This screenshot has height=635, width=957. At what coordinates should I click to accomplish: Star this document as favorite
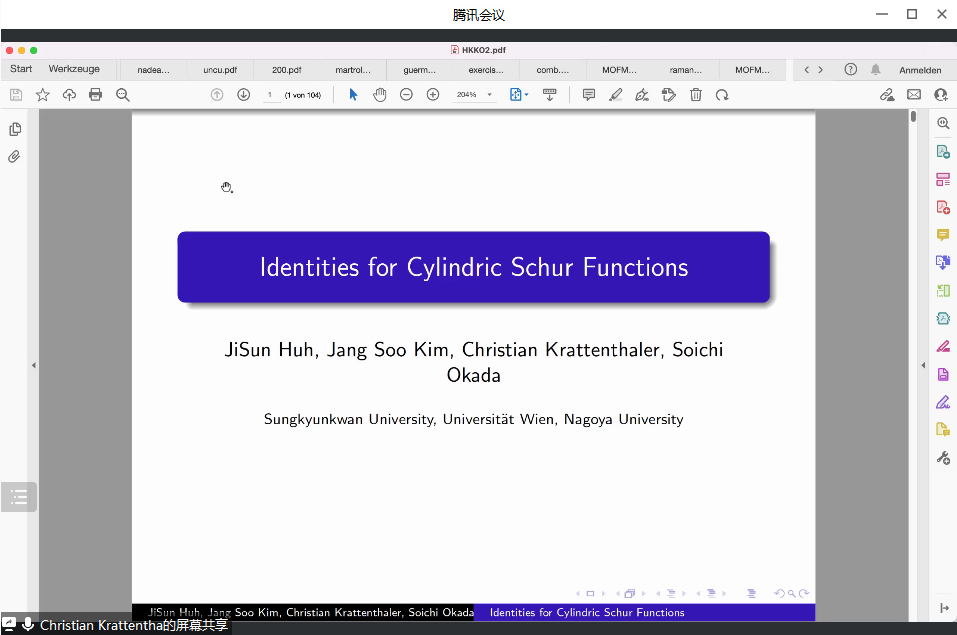point(42,94)
